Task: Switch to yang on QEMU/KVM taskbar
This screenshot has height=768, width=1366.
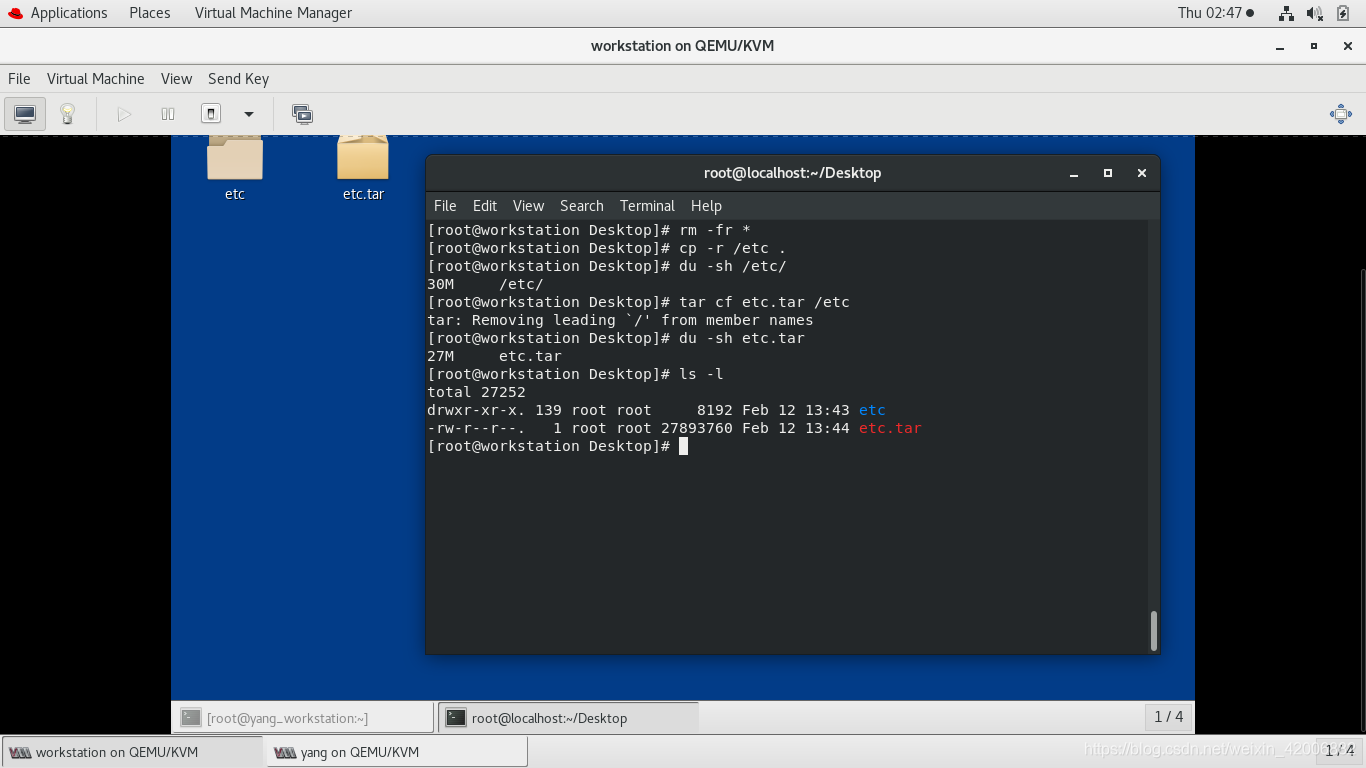Action: 396,752
